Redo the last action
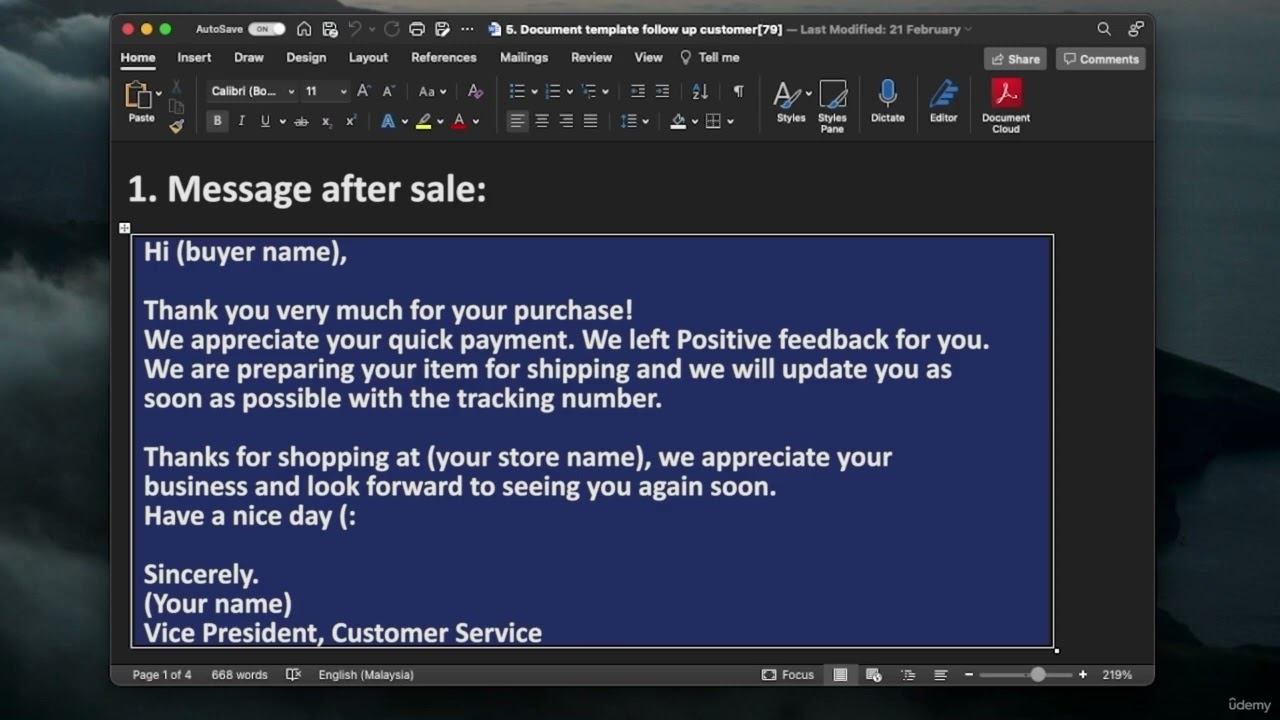Screen dimensions: 1280x720 tap(392, 29)
